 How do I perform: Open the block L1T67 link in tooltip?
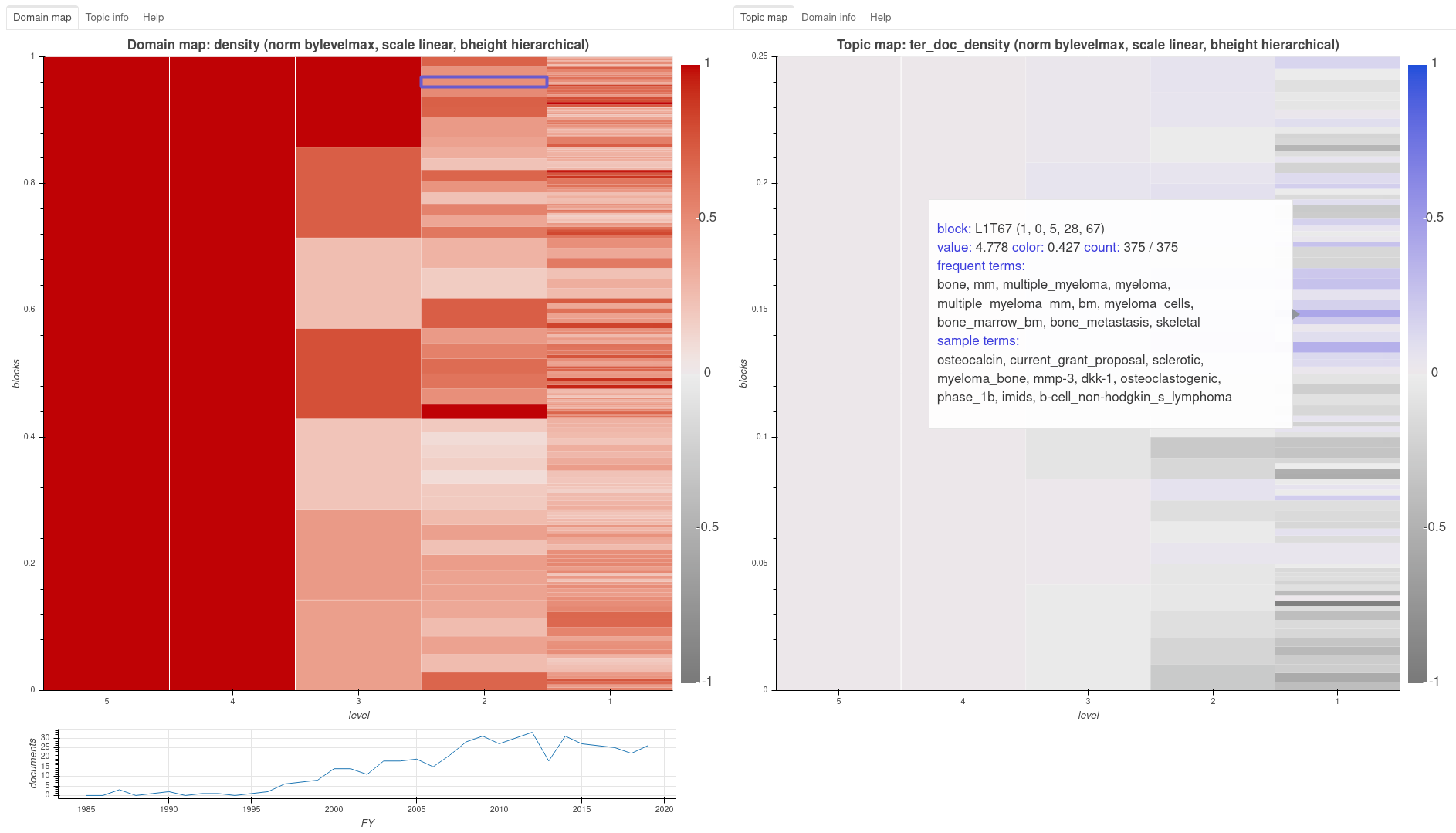tap(954, 229)
